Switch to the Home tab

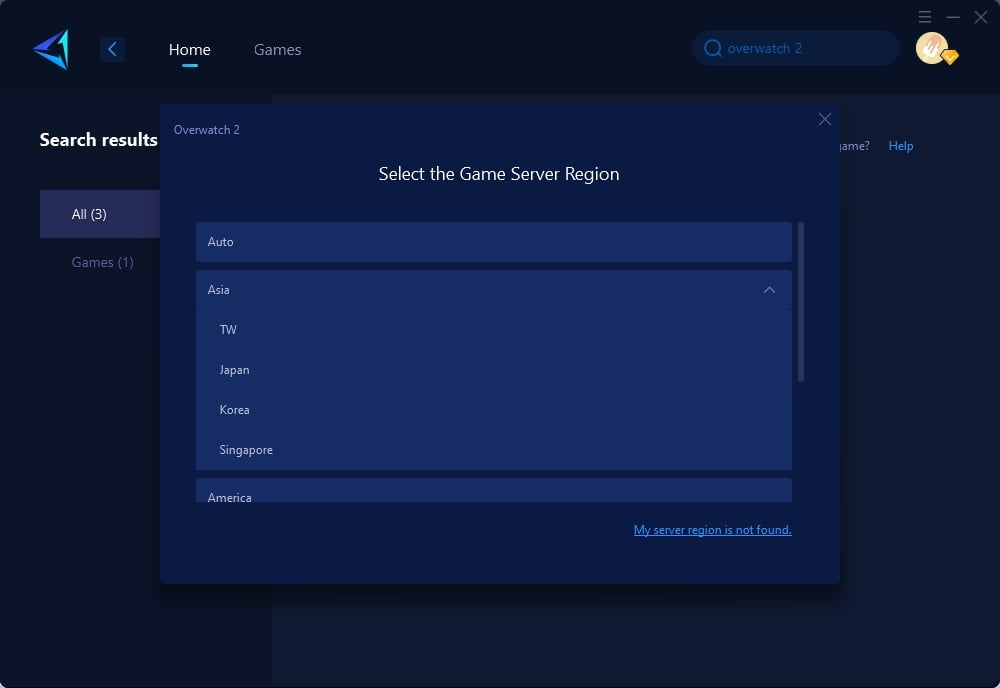coord(189,50)
